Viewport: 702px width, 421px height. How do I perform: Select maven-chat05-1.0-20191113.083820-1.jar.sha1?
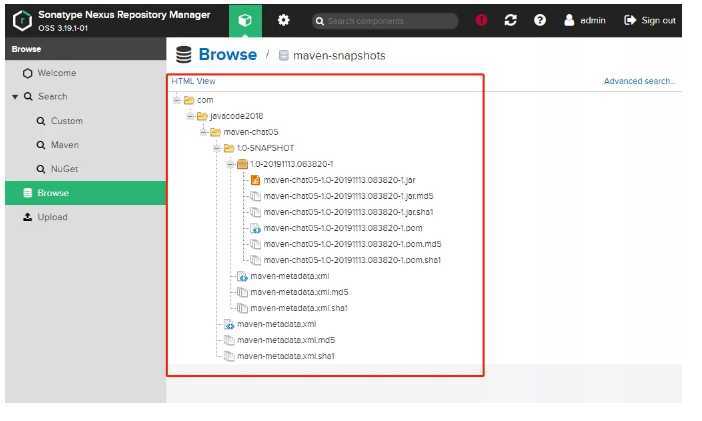point(348,212)
